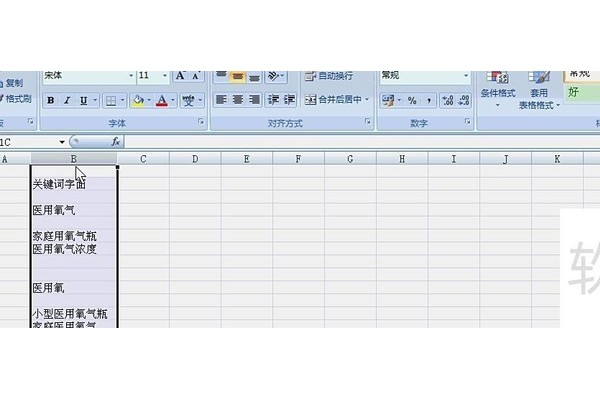The height and width of the screenshot is (400, 600).
Task: Select cell containing 家庭用氧气瓶
Action: (74, 236)
